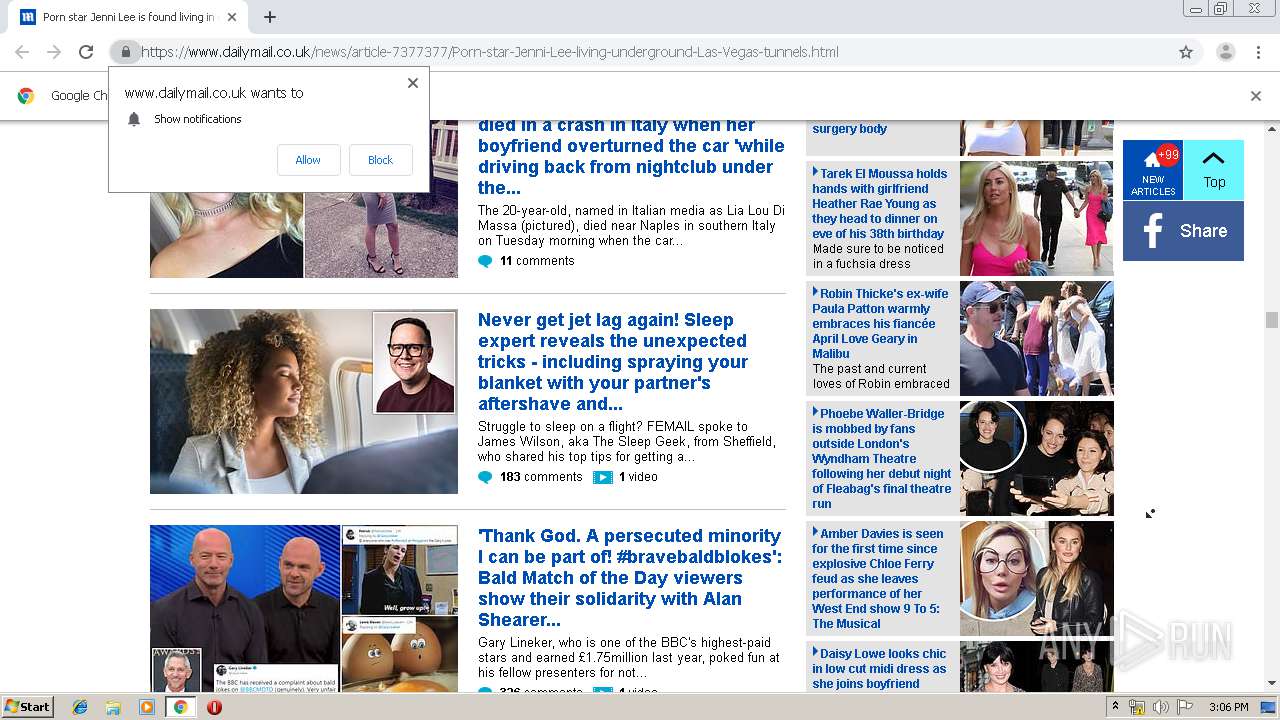Open Heather Rae Young pink dress photo
Image resolution: width=1280 pixels, height=720 pixels.
click(x=1036, y=218)
